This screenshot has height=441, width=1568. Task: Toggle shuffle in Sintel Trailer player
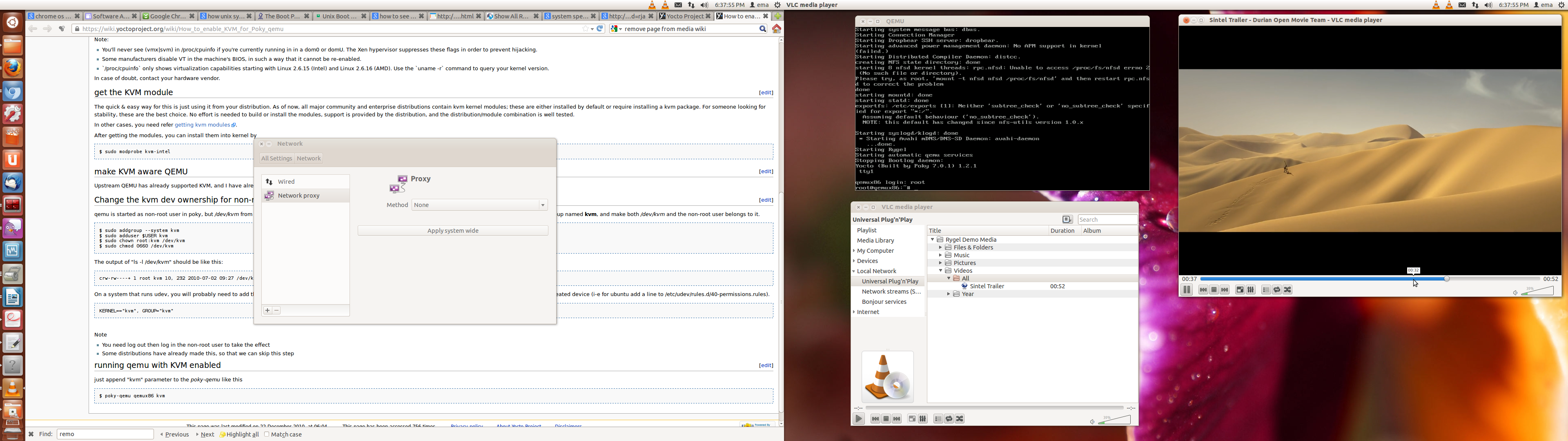(1288, 290)
